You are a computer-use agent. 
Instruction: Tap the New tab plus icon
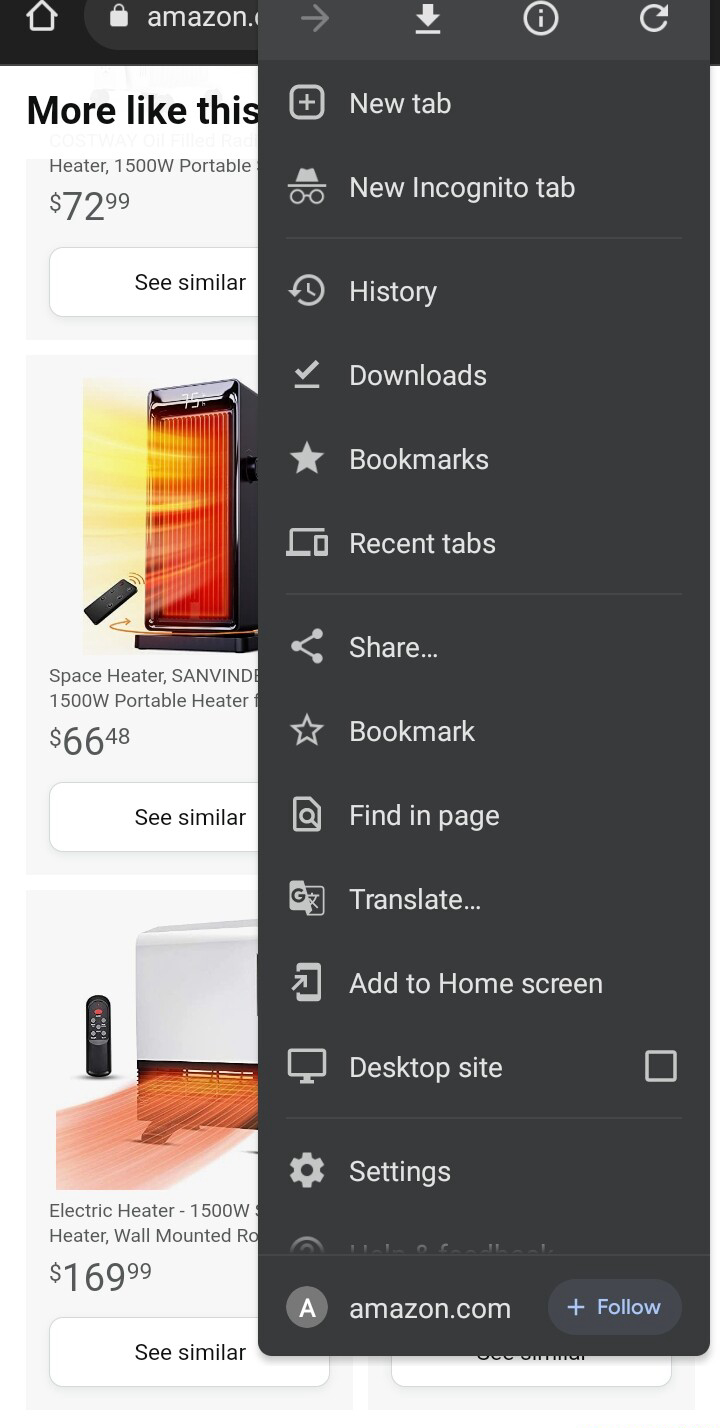tap(307, 103)
